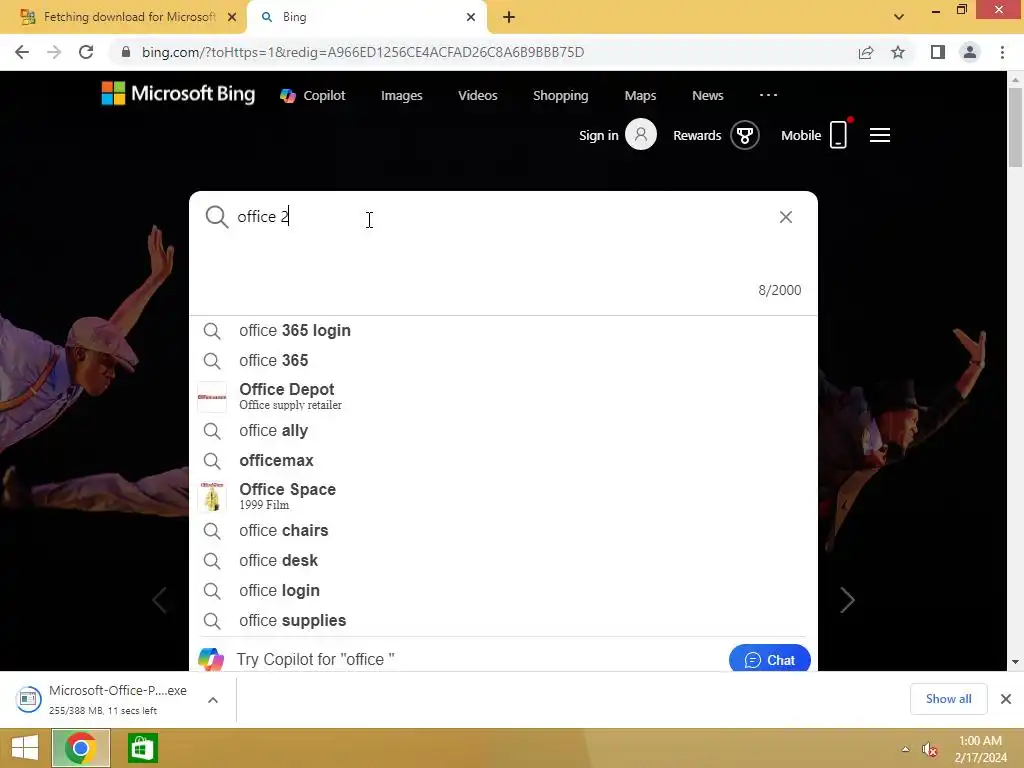
Task: Select the office chairs suggestion
Action: 503,530
